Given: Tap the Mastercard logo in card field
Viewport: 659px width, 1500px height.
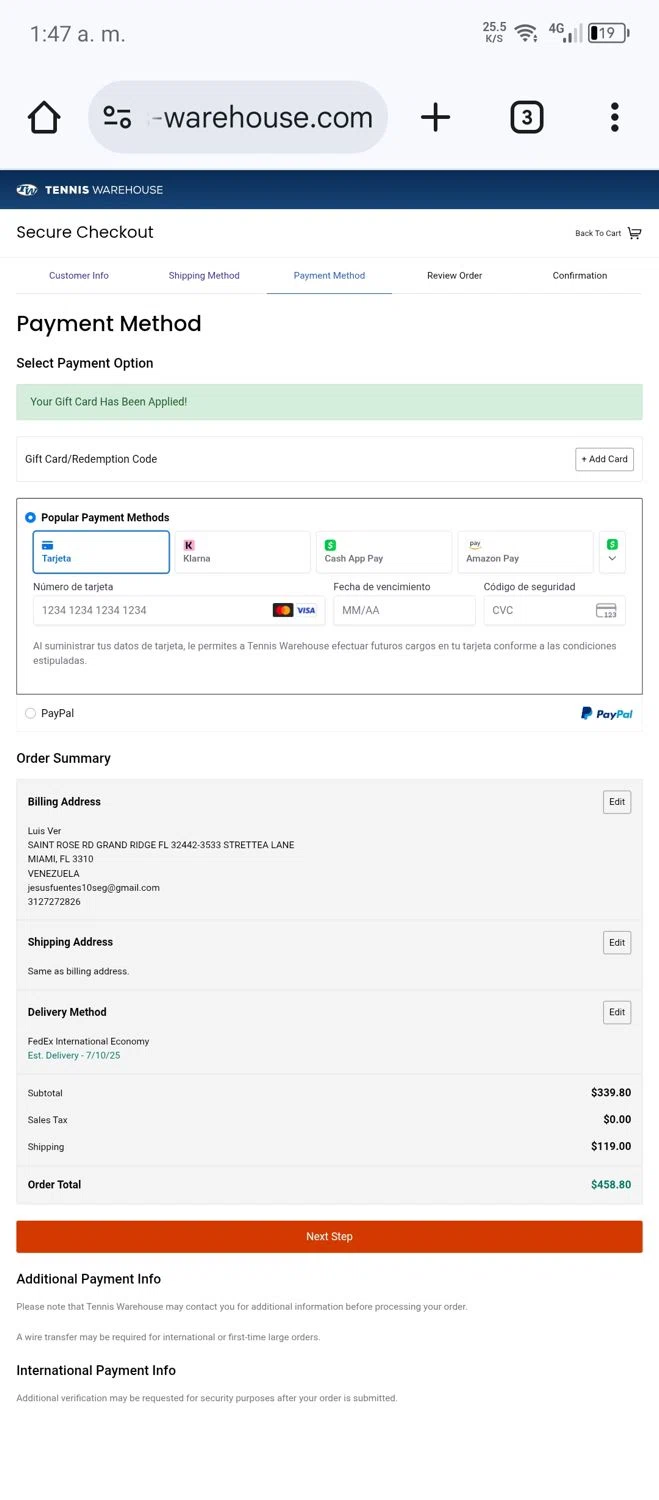Looking at the screenshot, I should pyautogui.click(x=283, y=610).
